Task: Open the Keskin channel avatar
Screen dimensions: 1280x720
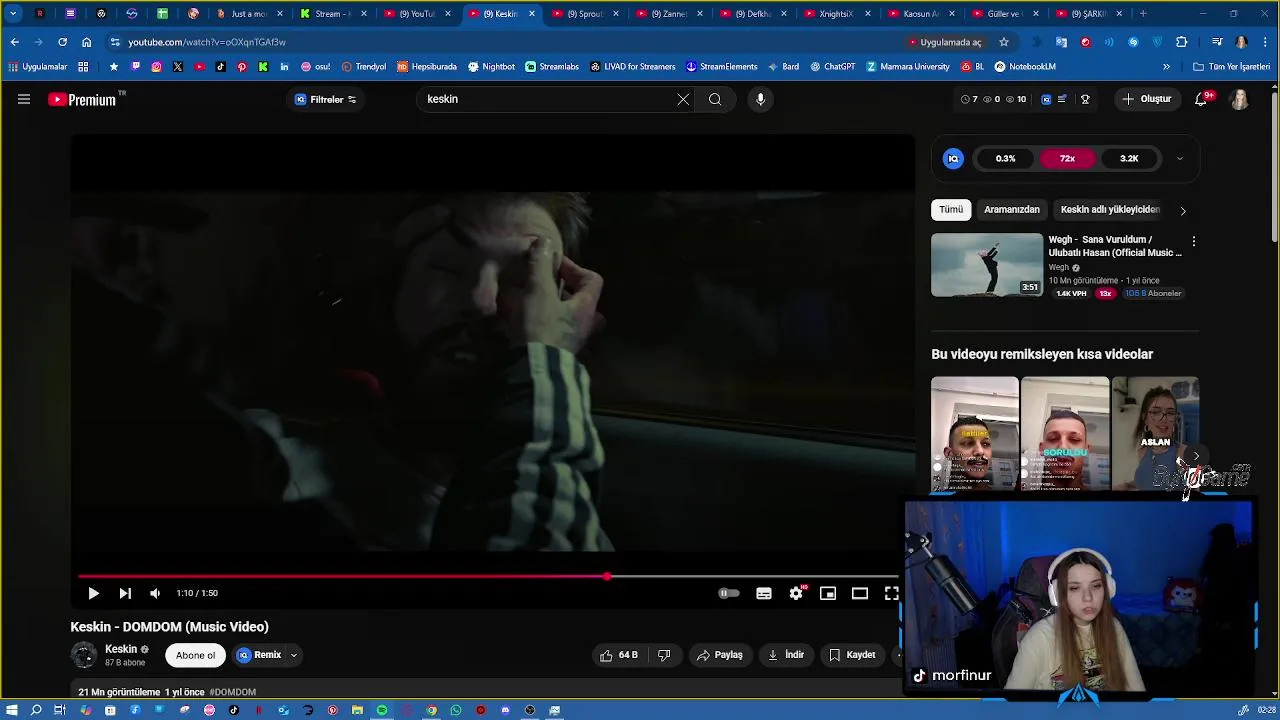Action: [84, 655]
